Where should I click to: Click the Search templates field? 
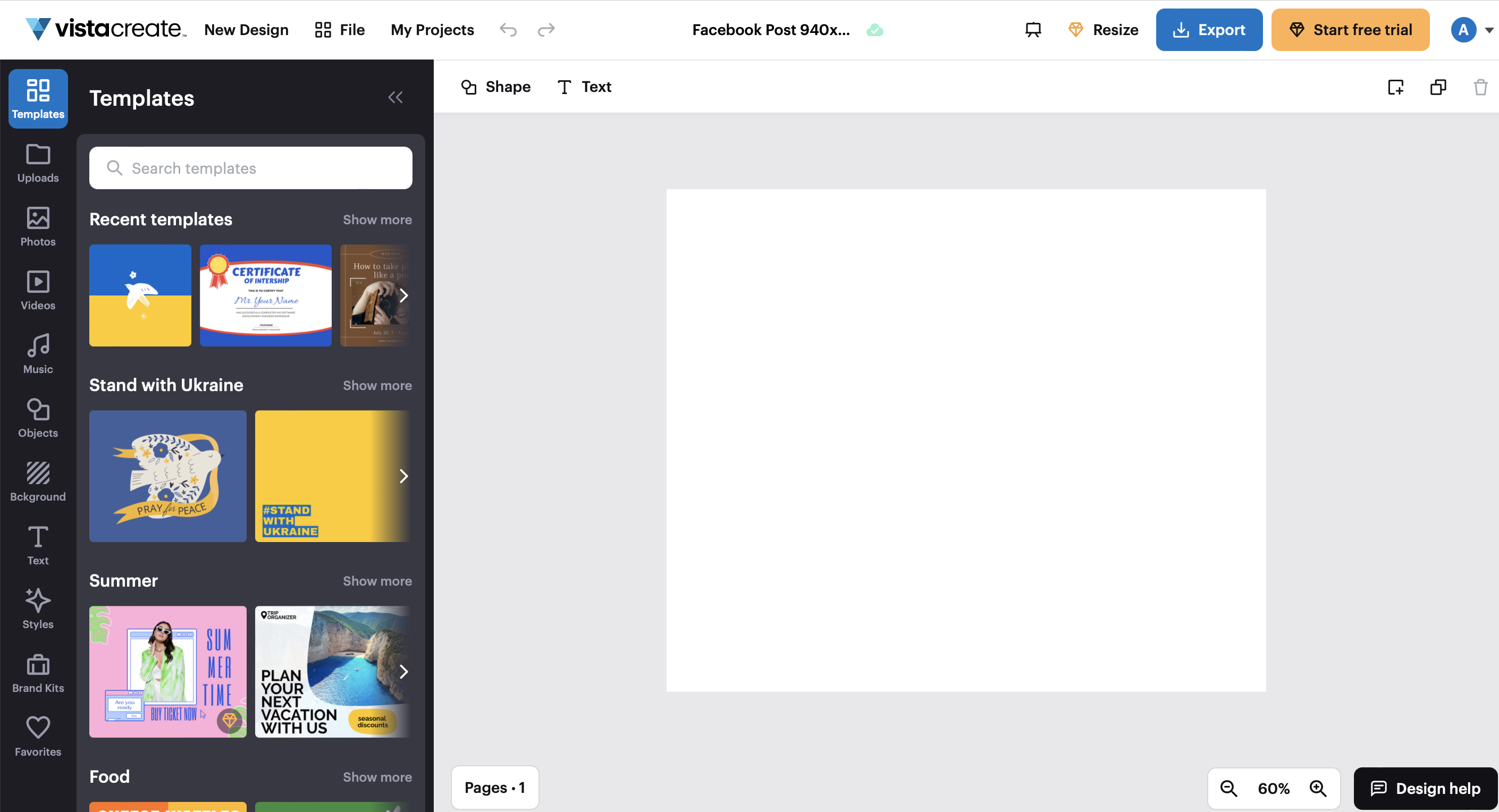click(x=251, y=168)
